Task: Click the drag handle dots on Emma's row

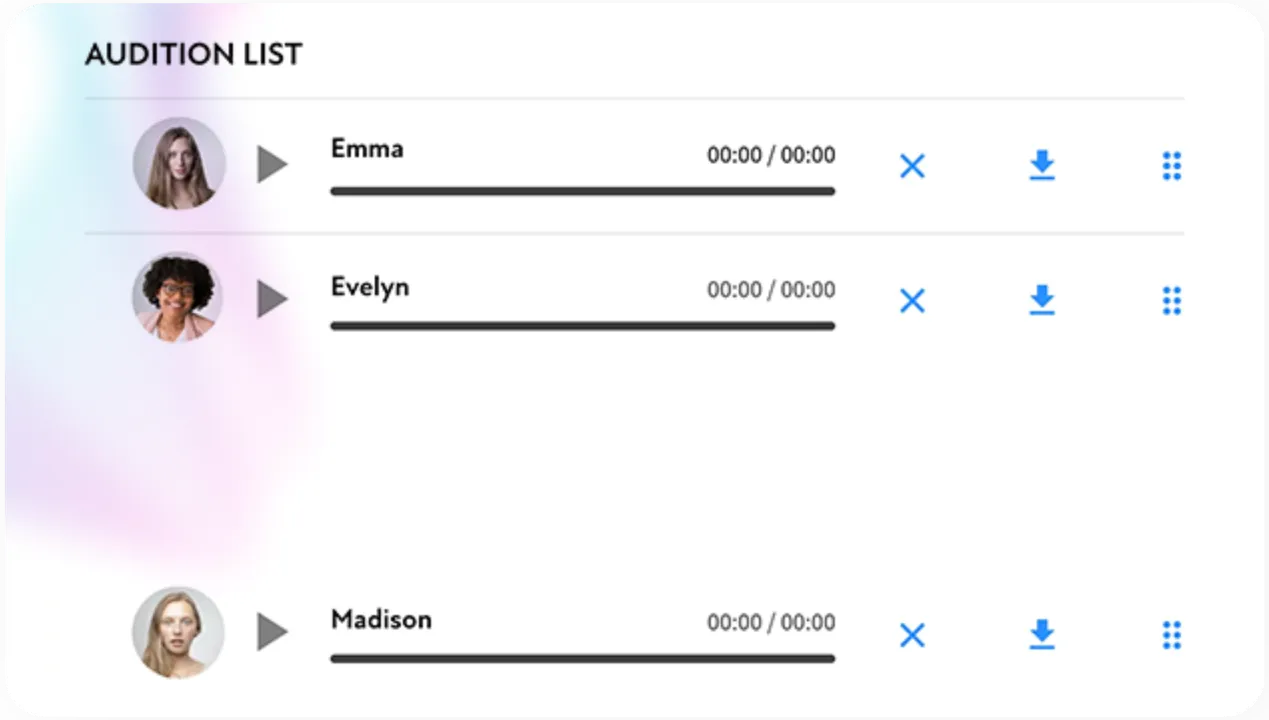Action: pyautogui.click(x=1172, y=166)
